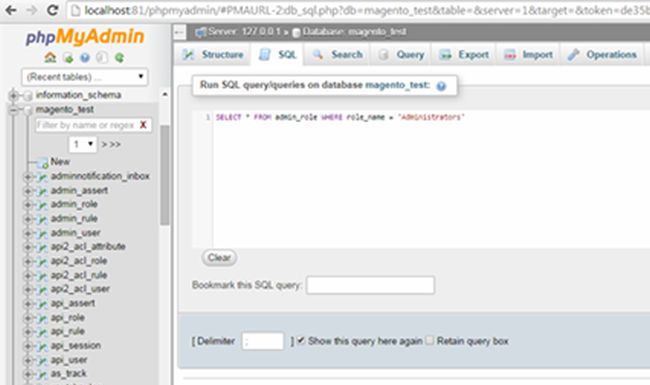Open the api2_acl_role table in tree
Image resolution: width=650 pixels, height=385 pixels.
pos(79,261)
